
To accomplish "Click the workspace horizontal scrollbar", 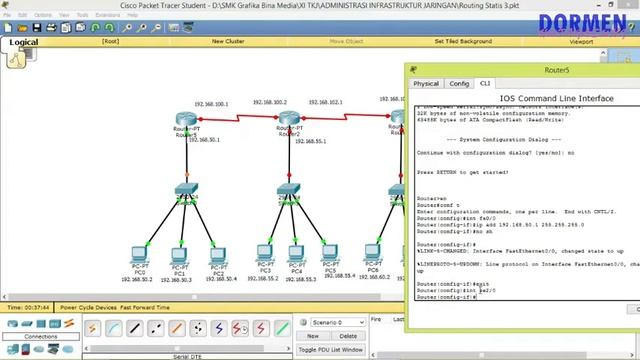I will (x=194, y=297).
